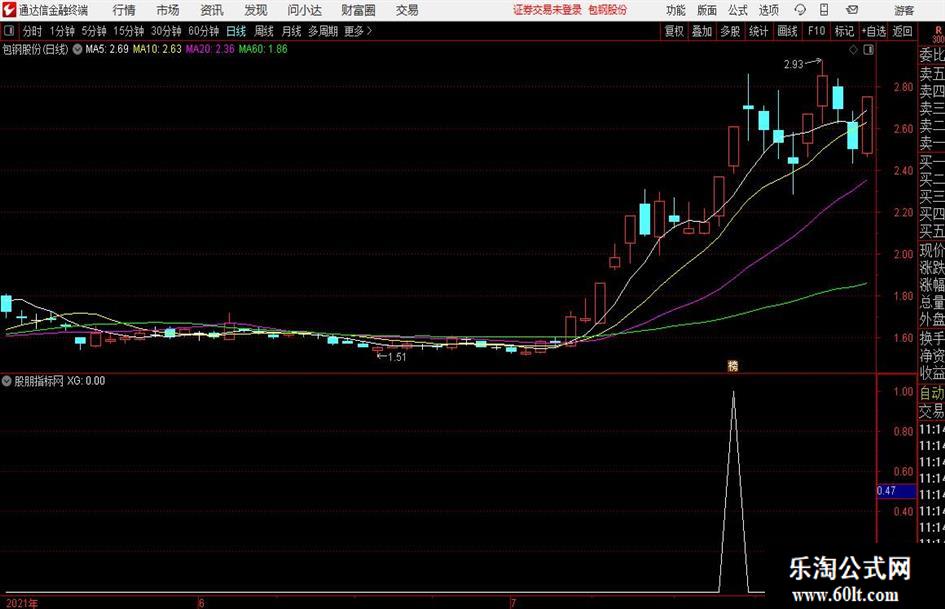Click the month 6 marker on time axis
The height and width of the screenshot is (609, 945).
201,604
